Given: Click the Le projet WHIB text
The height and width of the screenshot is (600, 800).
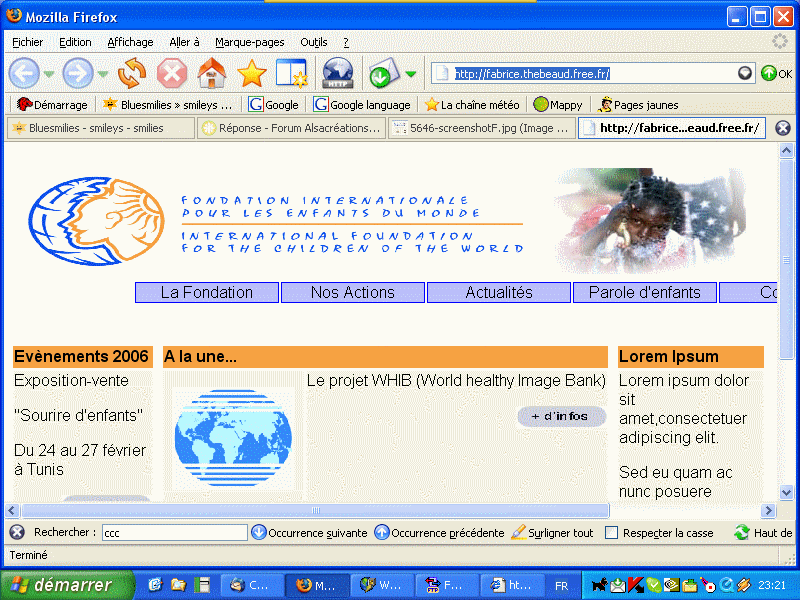Looking at the screenshot, I should tap(456, 381).
